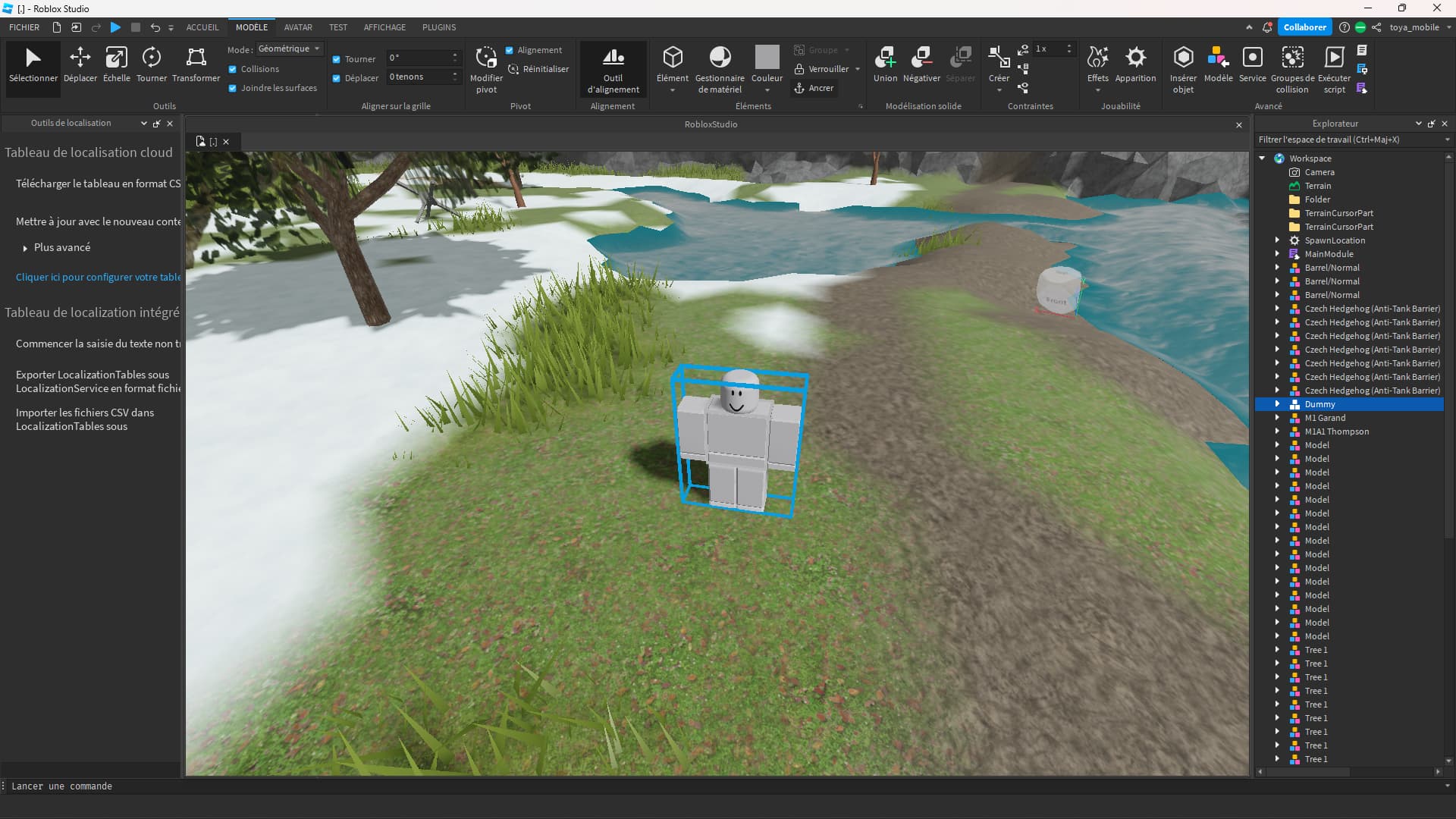Click Insérer objet
Viewport: 1456px width, 819px height.
(1183, 69)
